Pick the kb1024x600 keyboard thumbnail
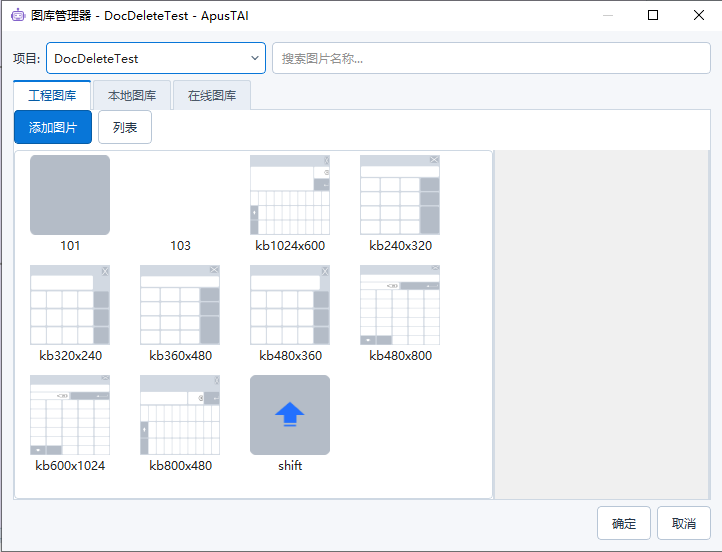This screenshot has width=722, height=552. point(290,195)
